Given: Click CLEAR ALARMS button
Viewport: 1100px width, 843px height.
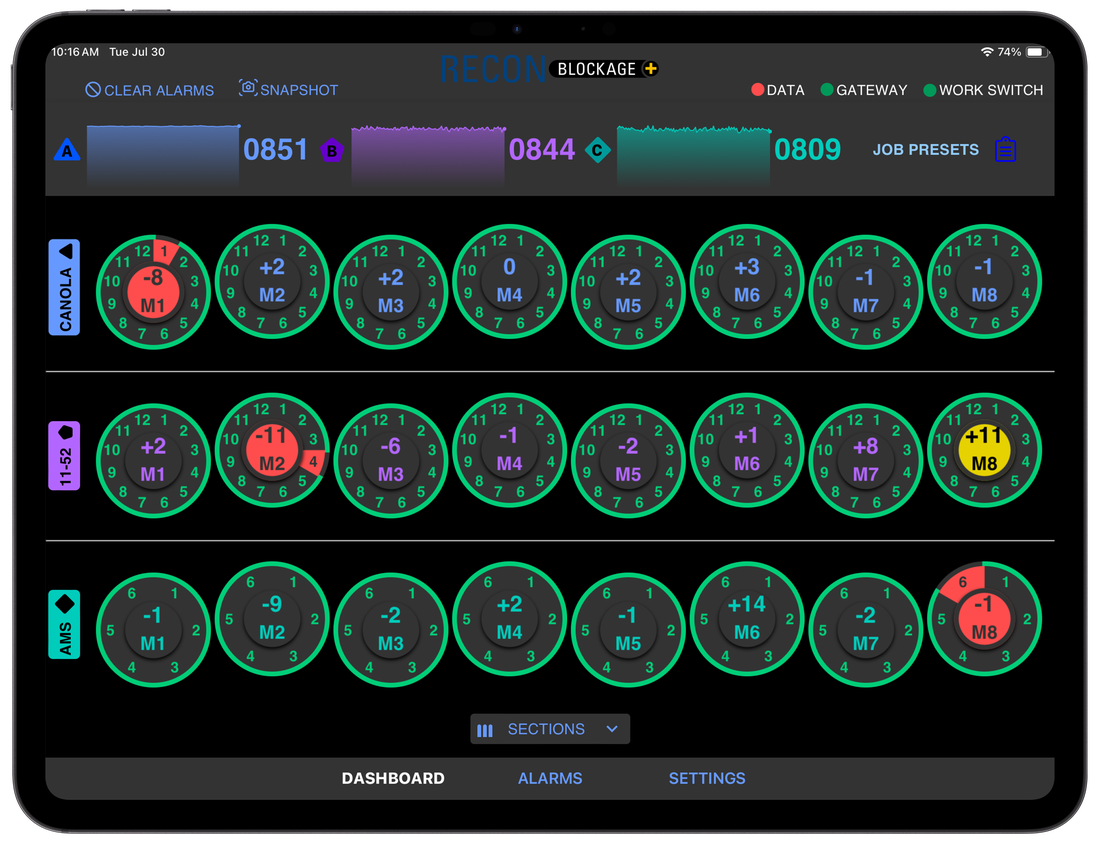Looking at the screenshot, I should (x=149, y=90).
